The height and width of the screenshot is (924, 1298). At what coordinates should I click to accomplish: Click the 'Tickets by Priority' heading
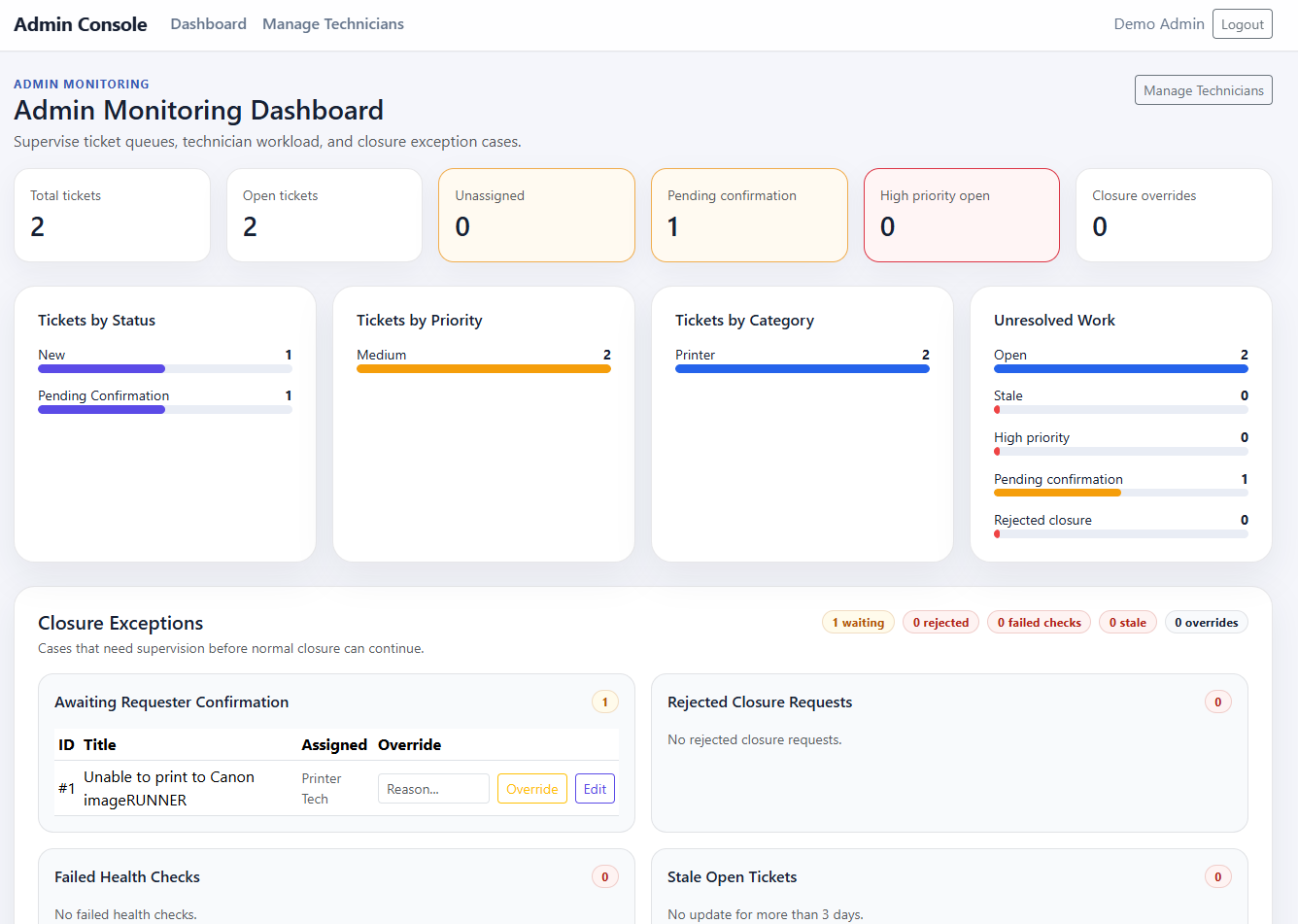(420, 321)
